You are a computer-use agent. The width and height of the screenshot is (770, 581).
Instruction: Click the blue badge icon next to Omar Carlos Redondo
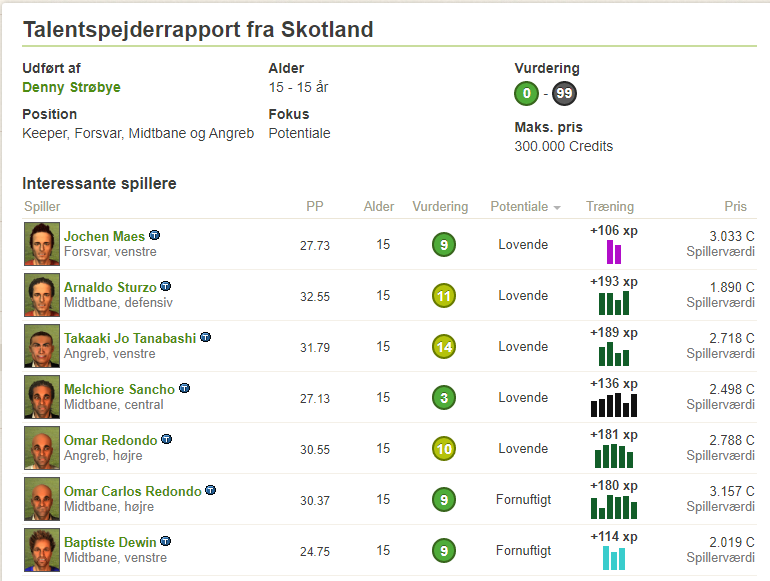[x=210, y=490]
